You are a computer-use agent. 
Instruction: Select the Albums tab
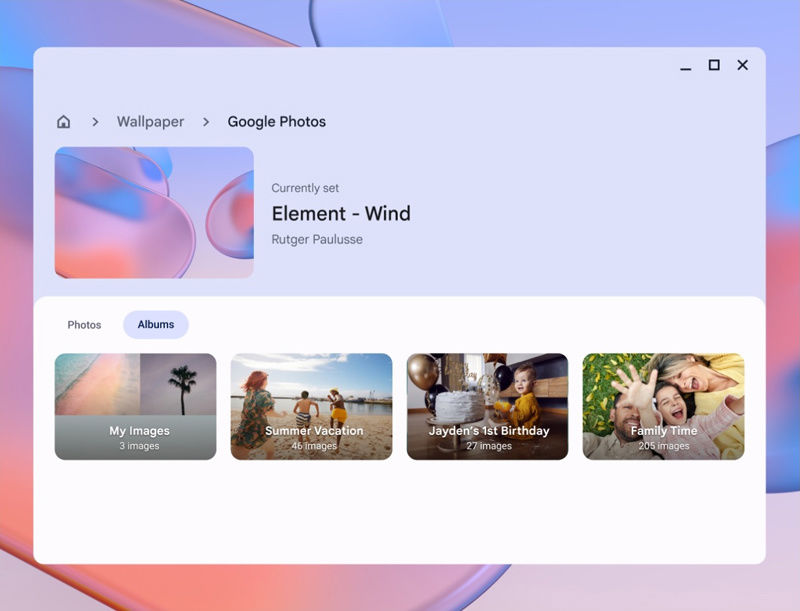coord(156,324)
